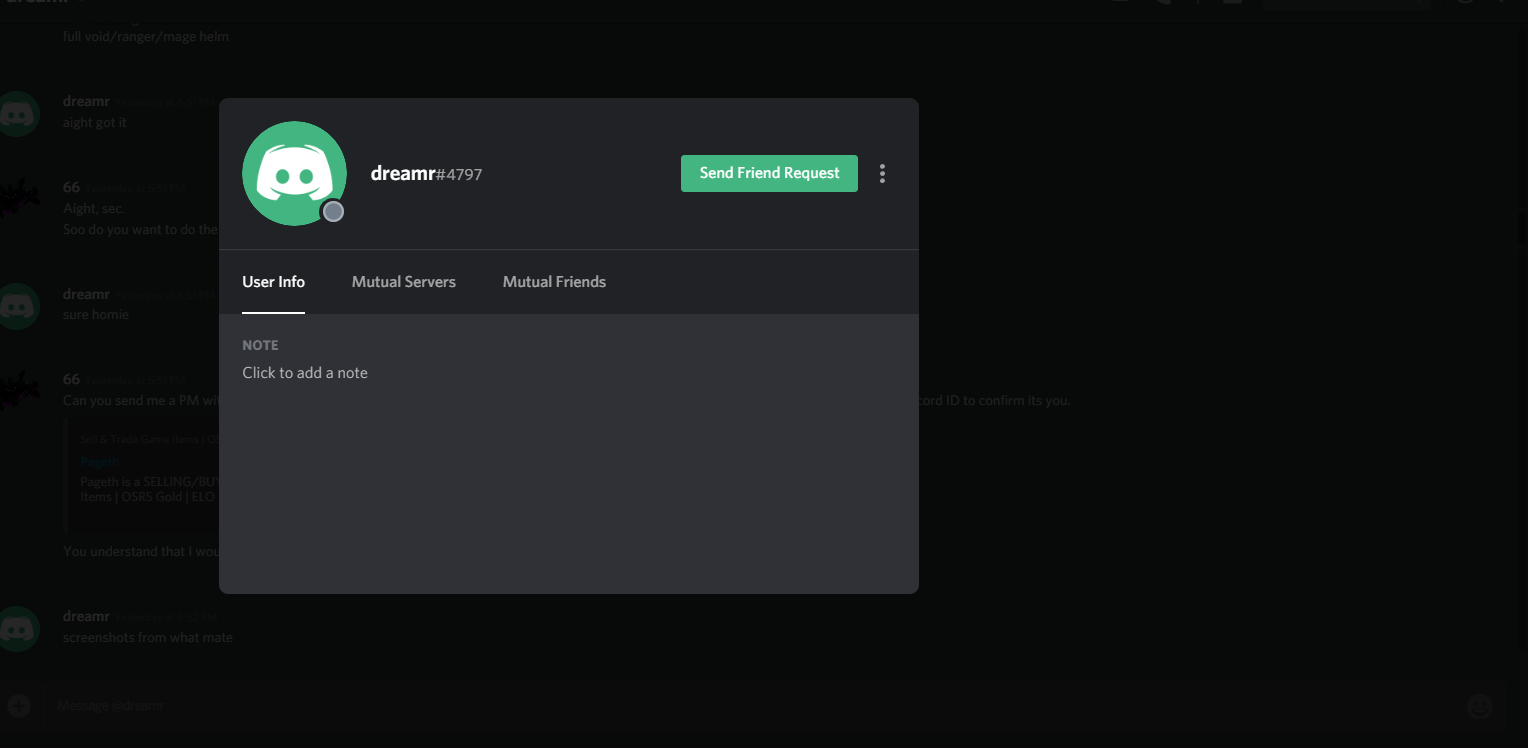Select the User Info tab

tap(273, 282)
